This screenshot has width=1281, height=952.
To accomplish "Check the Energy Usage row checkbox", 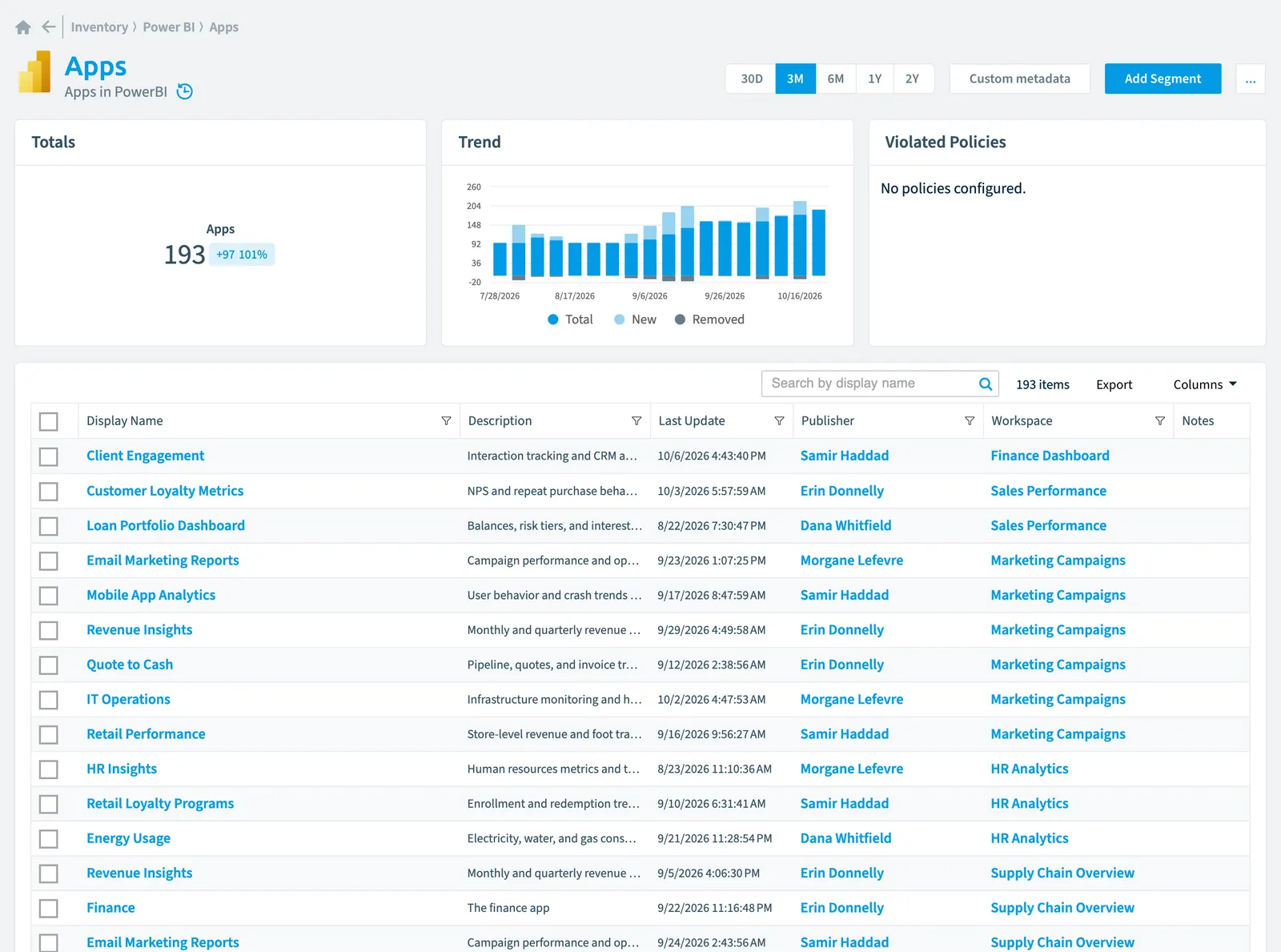I will (49, 839).
